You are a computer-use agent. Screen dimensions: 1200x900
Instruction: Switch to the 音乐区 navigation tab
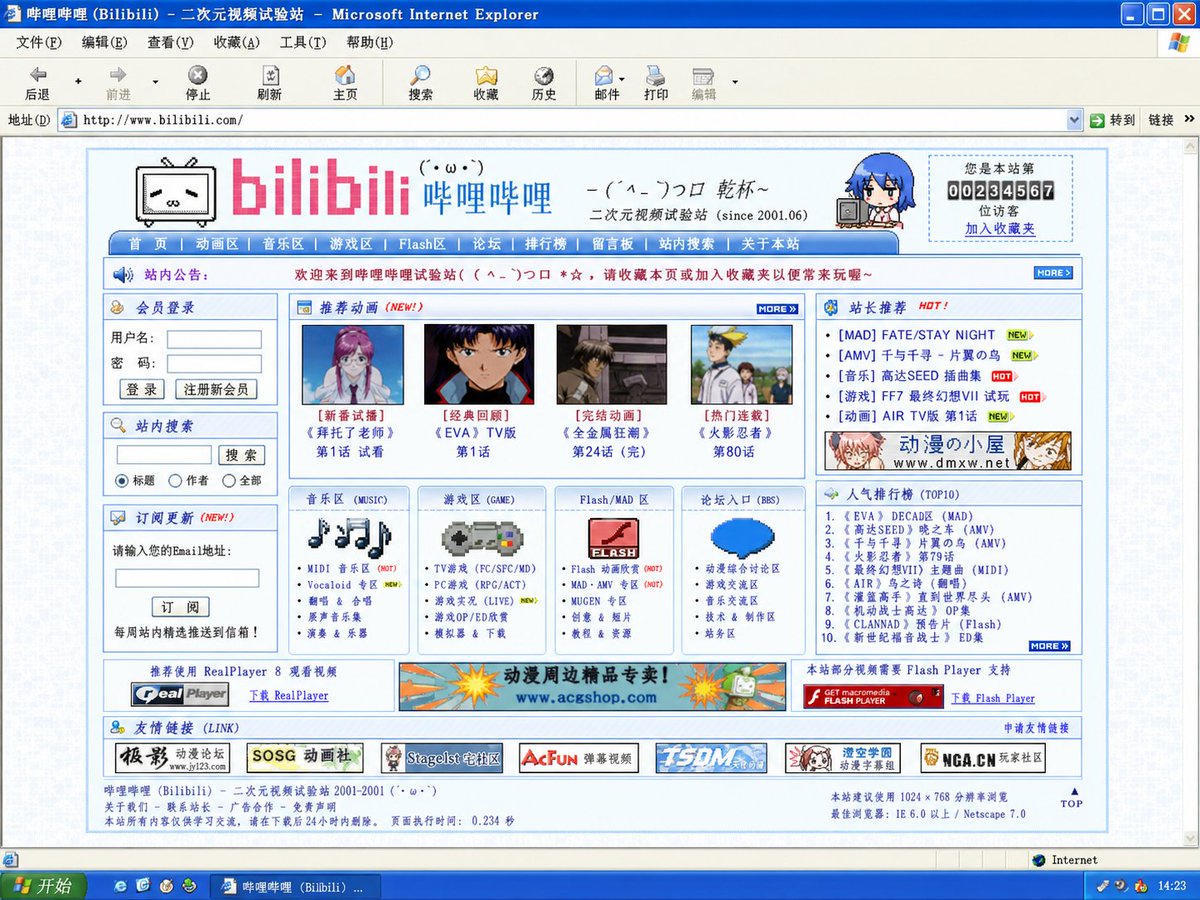click(x=283, y=244)
